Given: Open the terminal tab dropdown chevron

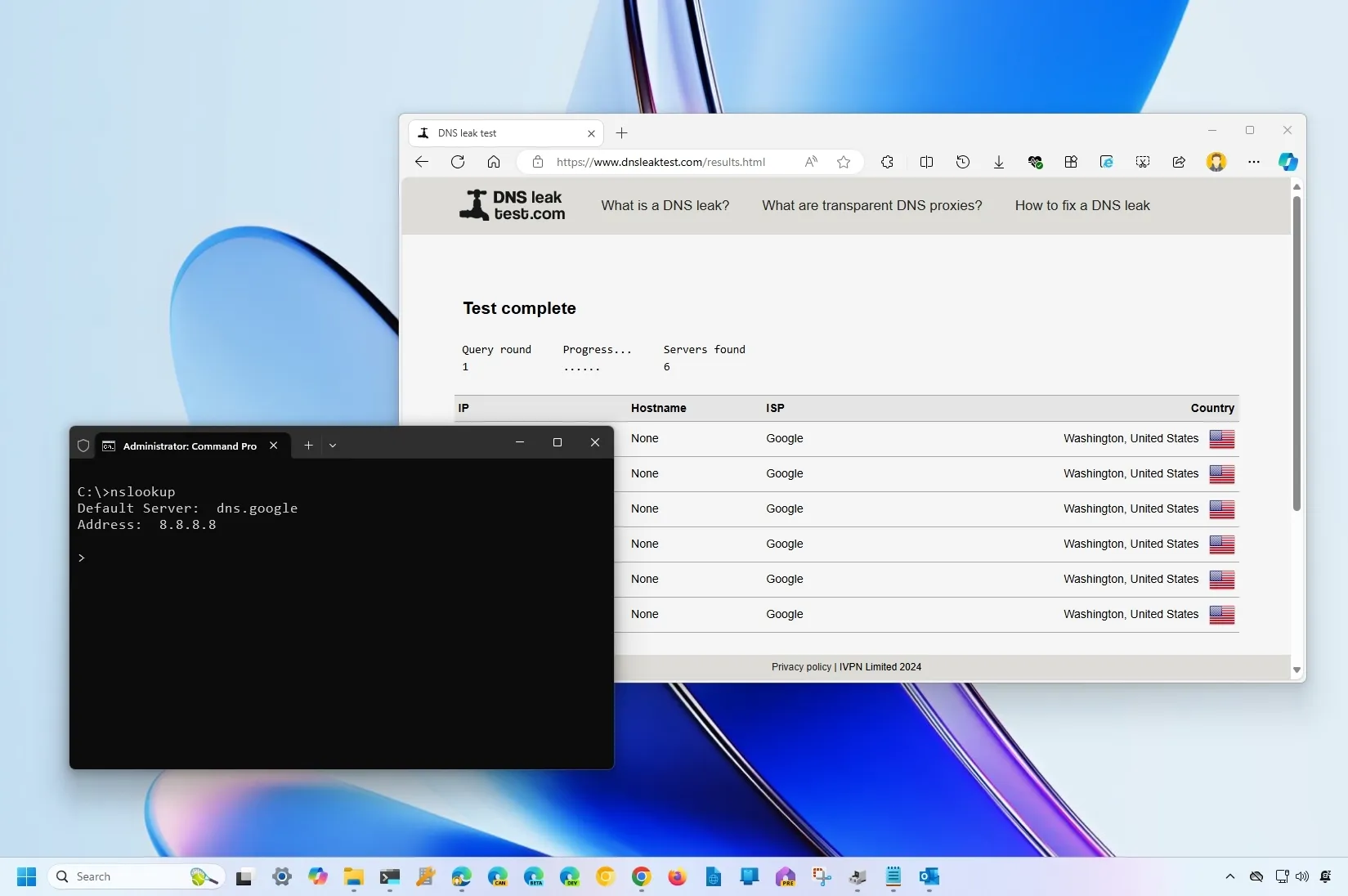Looking at the screenshot, I should [333, 446].
